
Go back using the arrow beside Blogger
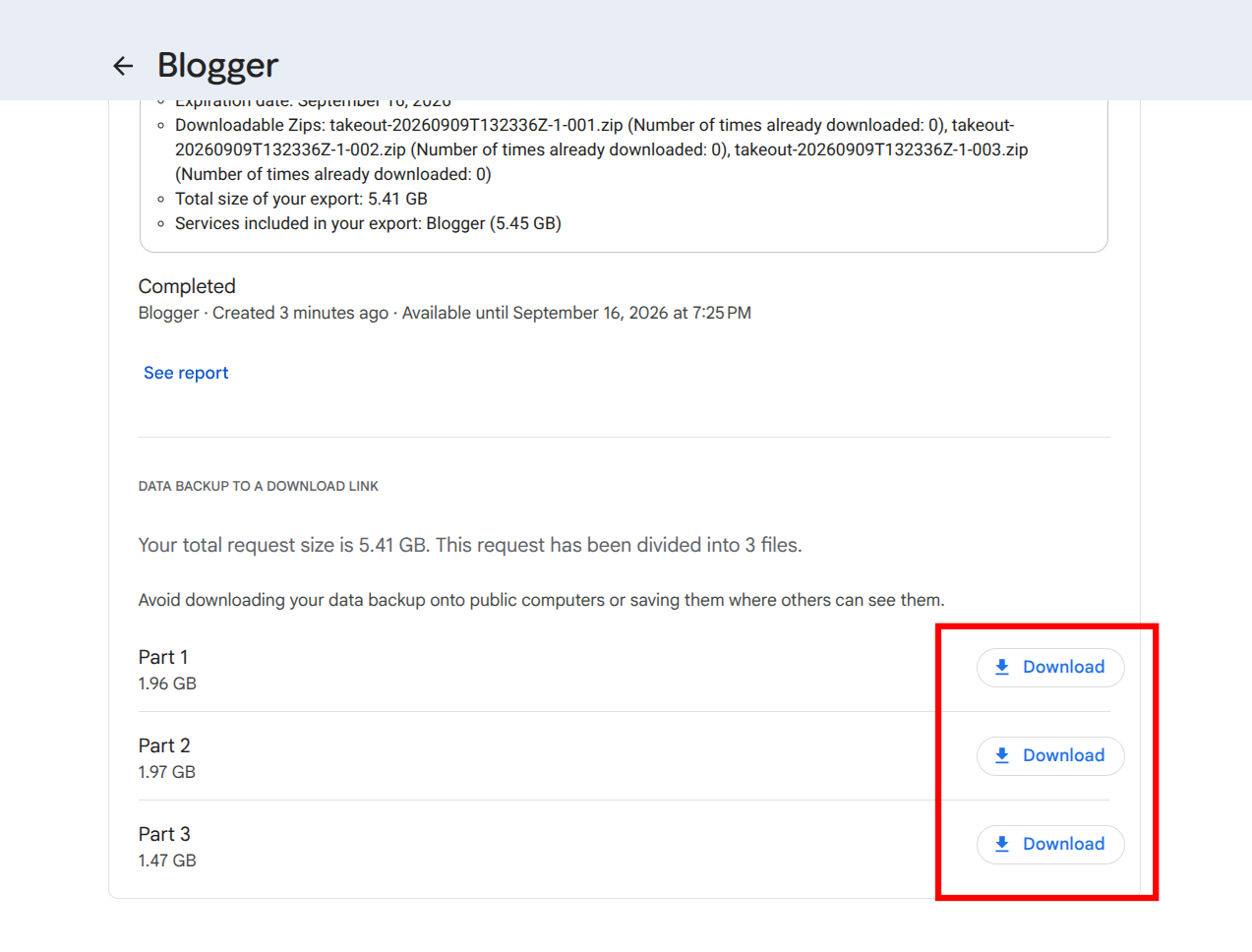click(x=123, y=66)
